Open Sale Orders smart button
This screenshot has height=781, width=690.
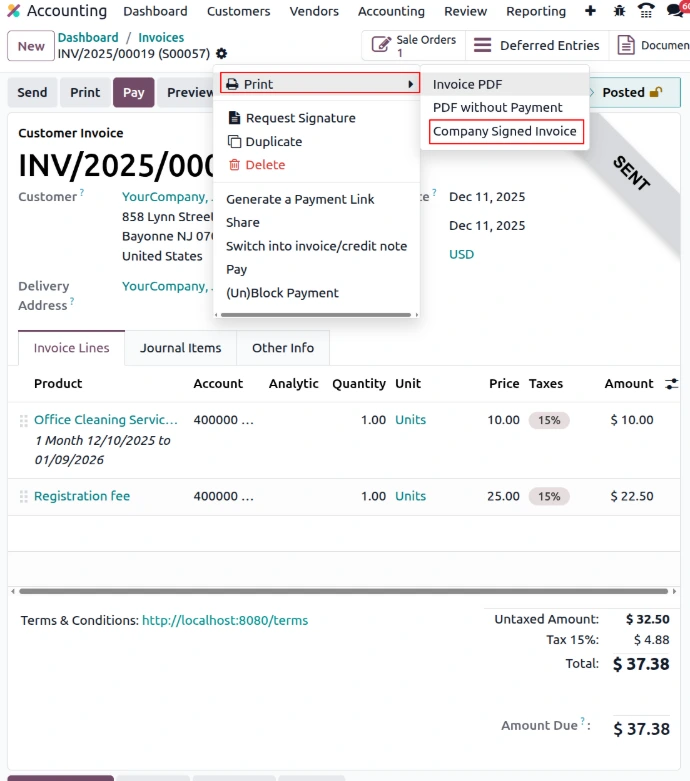(x=413, y=45)
